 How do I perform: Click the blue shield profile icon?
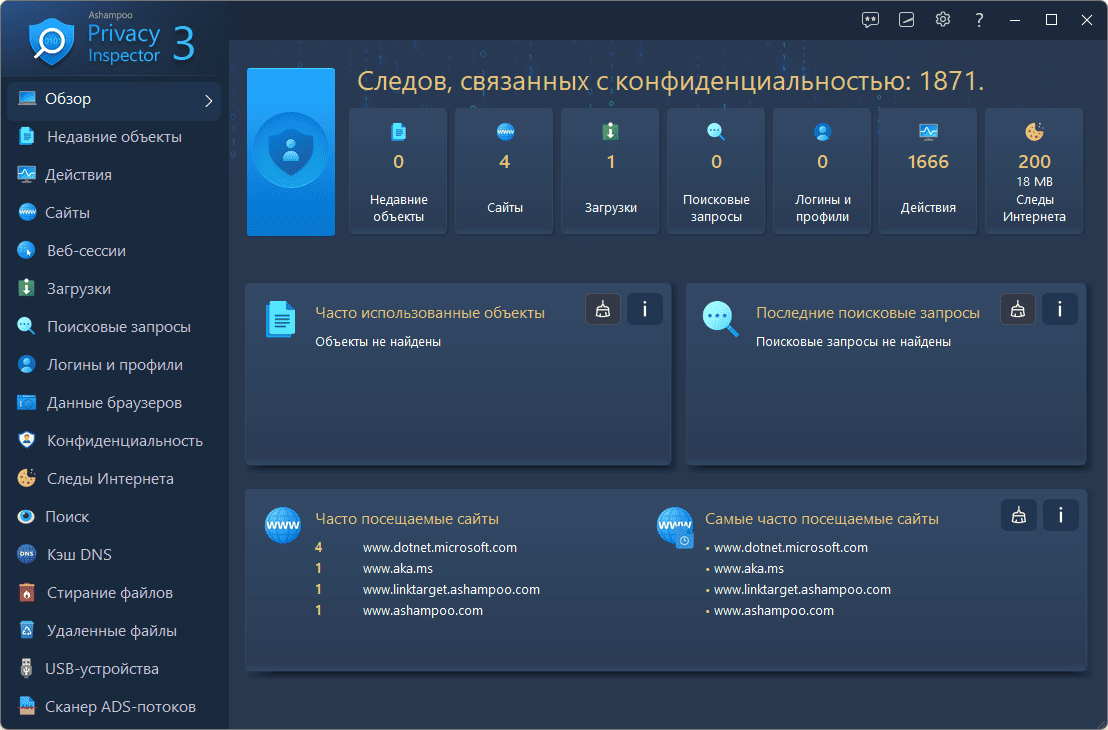tap(291, 152)
